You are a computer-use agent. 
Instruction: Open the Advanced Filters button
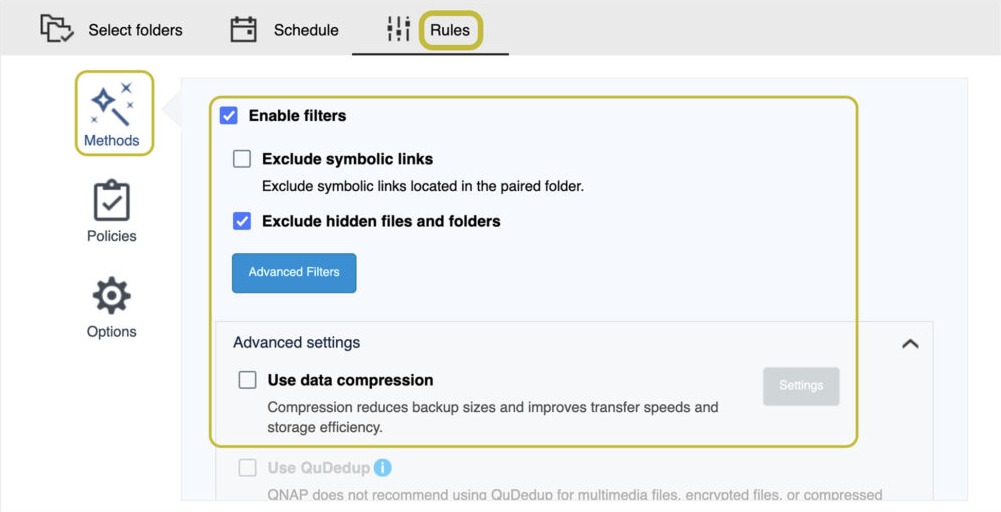tap(294, 273)
